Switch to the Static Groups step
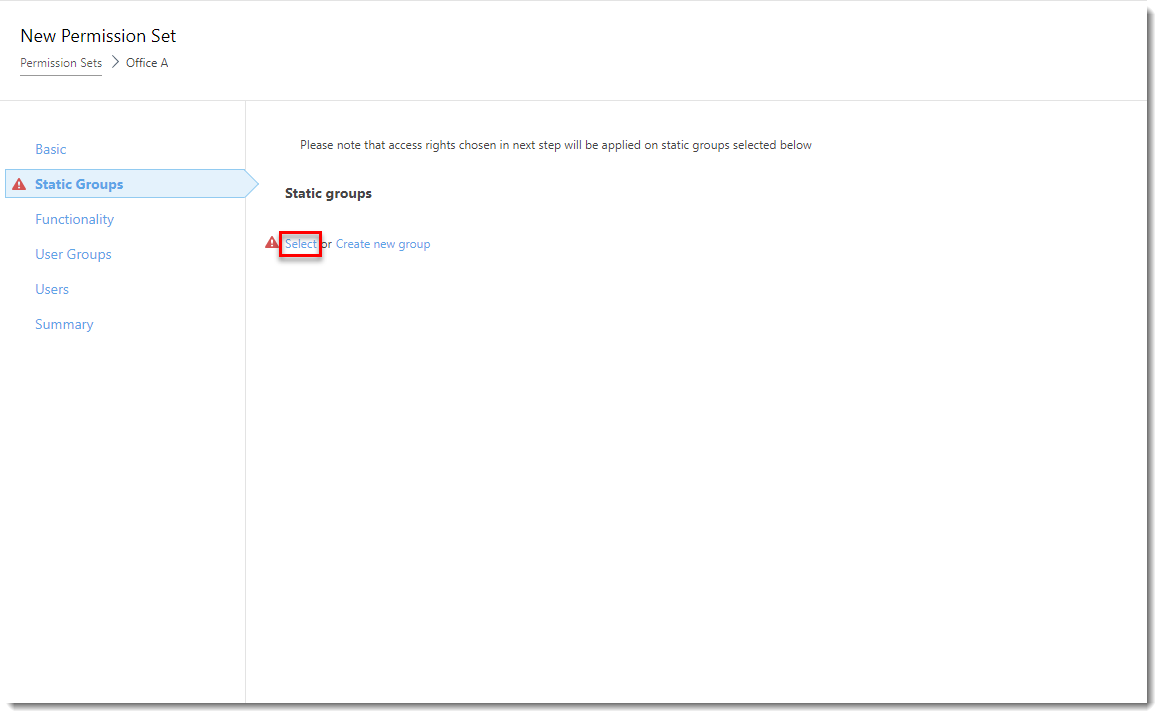Screen dimensions: 1162x718 coord(79,184)
